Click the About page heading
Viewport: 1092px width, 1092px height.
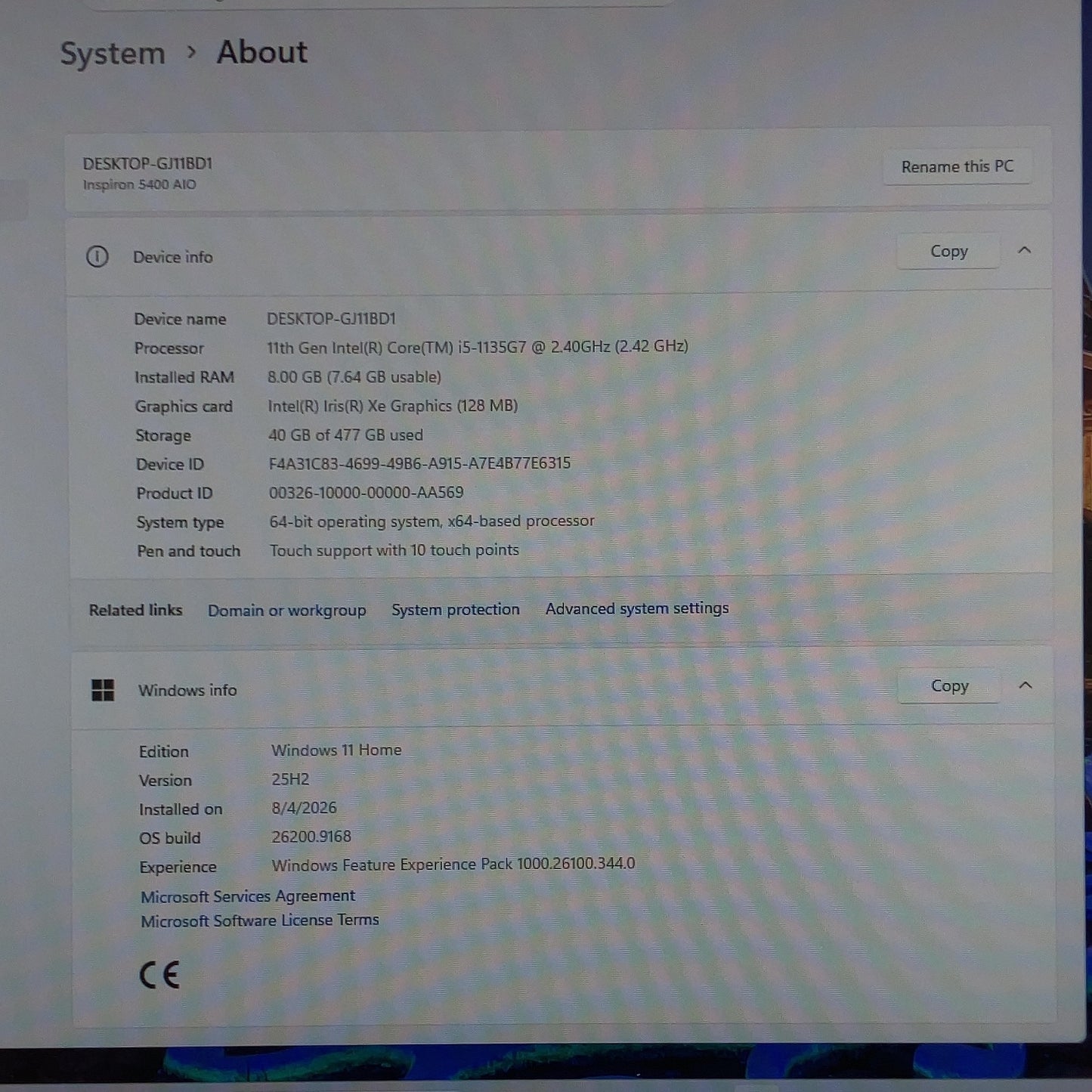tap(262, 52)
